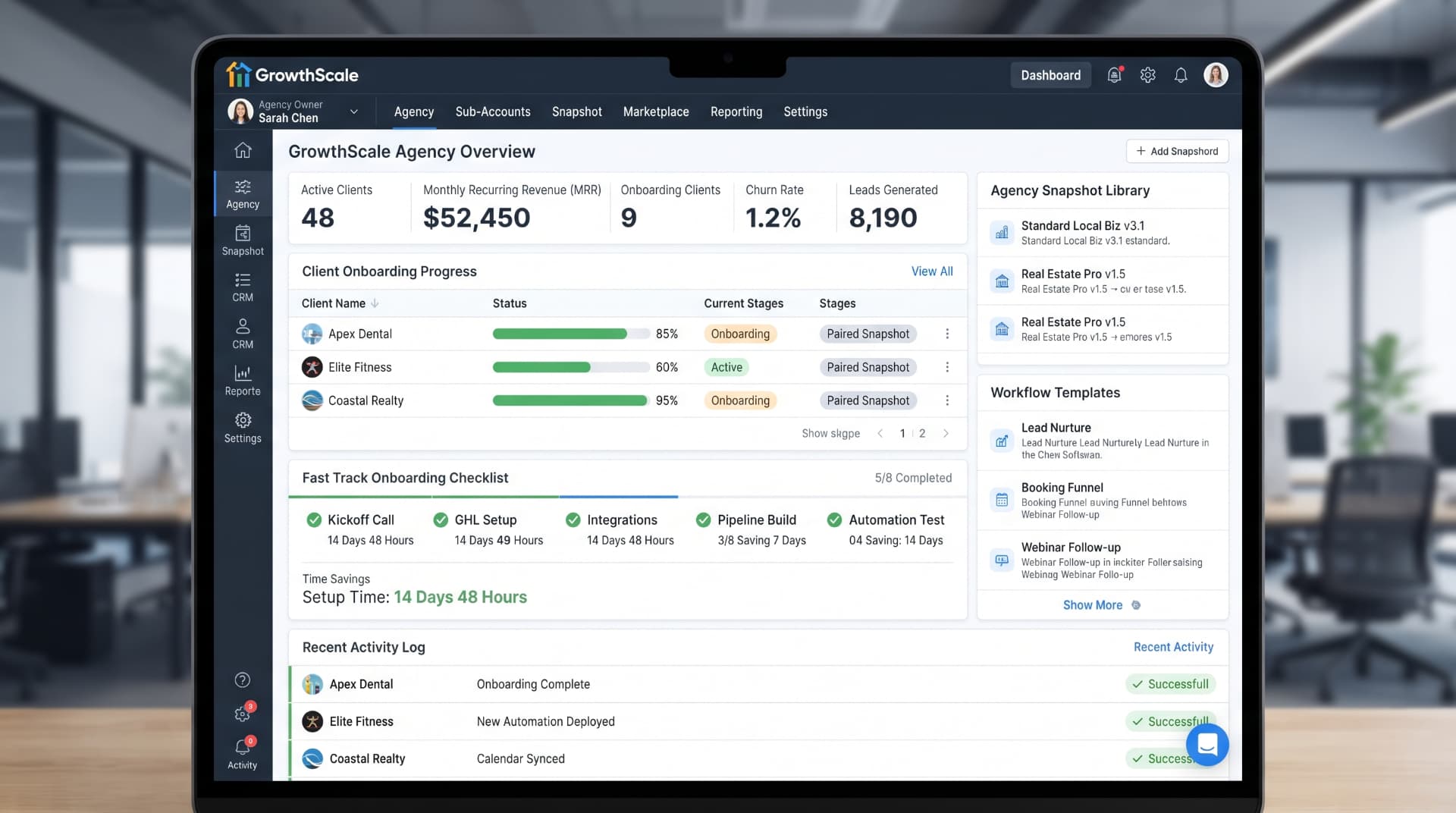This screenshot has width=1456, height=813.
Task: Open Settings in the left sidebar
Action: pos(243,428)
